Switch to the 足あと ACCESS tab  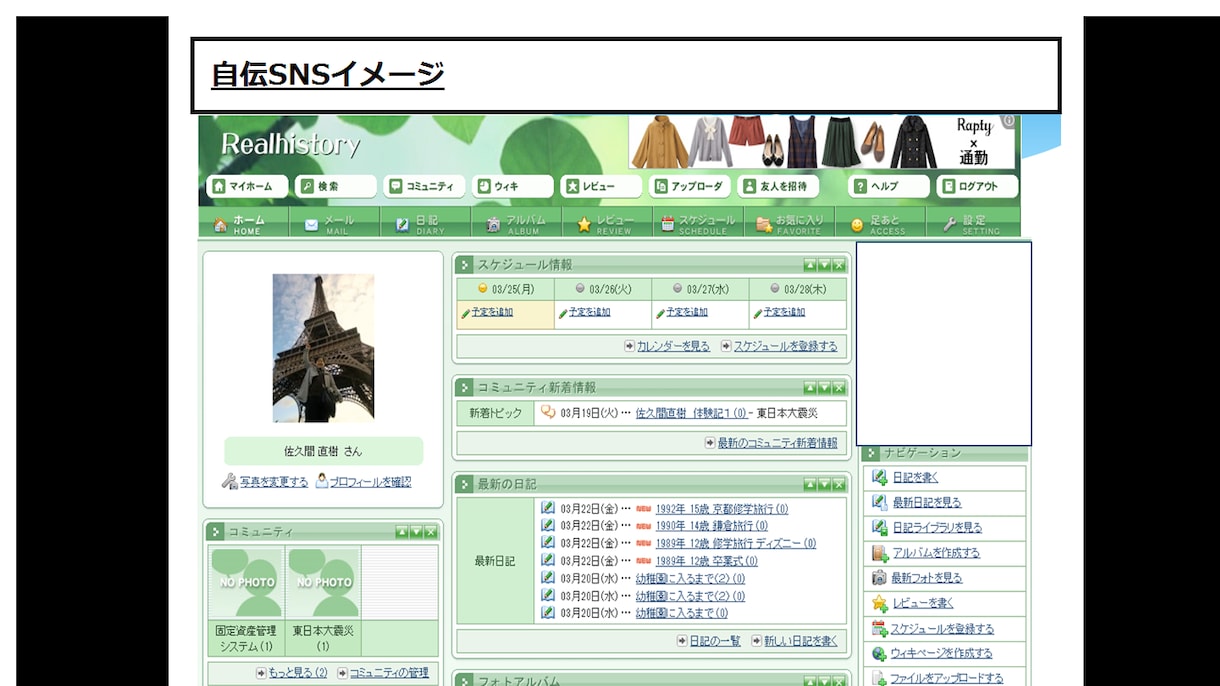coord(880,224)
